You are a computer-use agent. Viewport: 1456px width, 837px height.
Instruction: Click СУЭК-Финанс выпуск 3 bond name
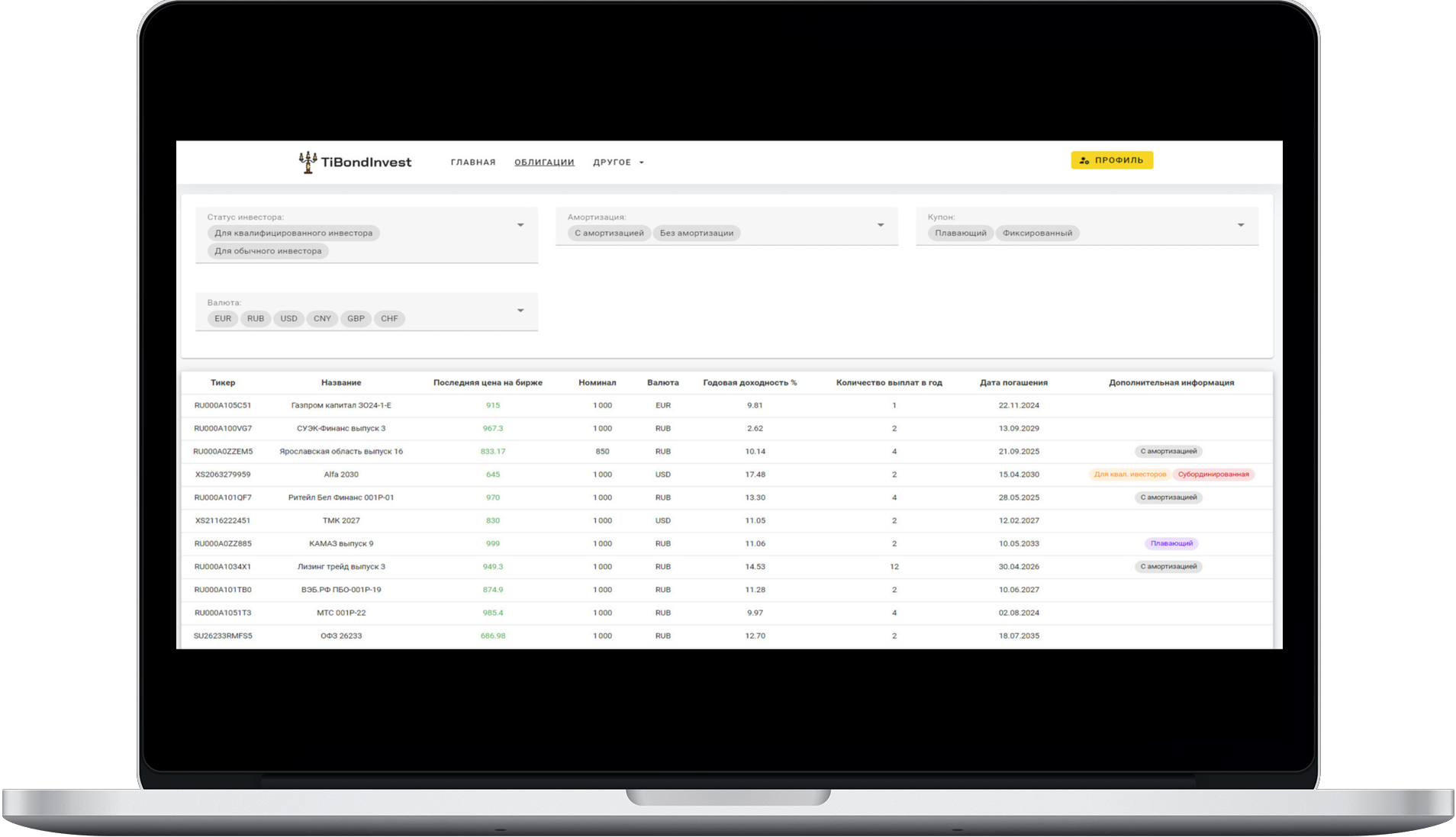(x=341, y=429)
